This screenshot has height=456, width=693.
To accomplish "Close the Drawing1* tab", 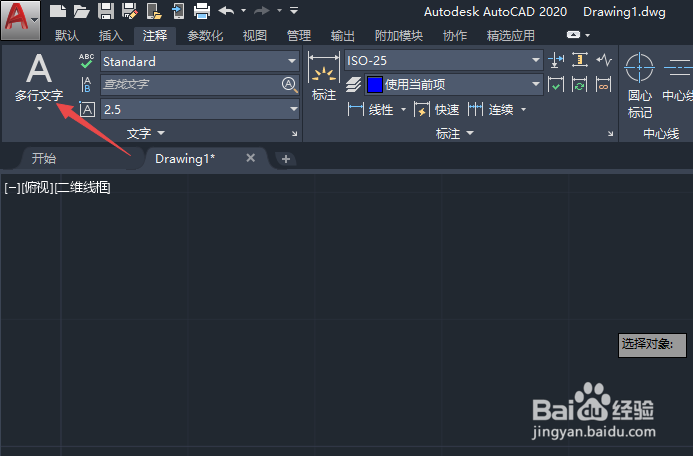I will [251, 158].
